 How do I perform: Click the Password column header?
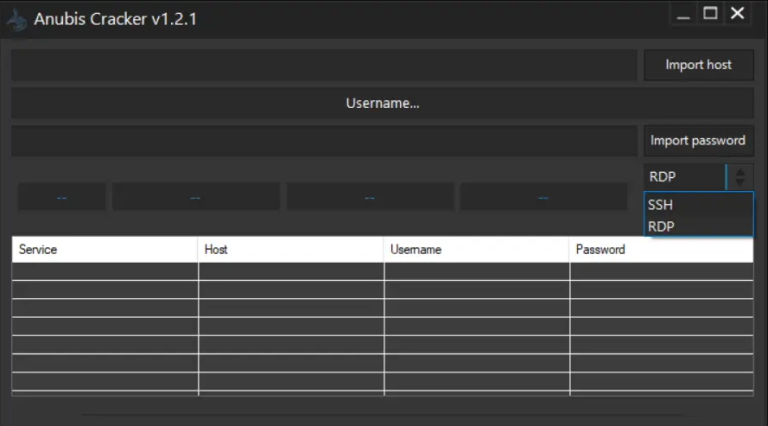pyautogui.click(x=662, y=250)
